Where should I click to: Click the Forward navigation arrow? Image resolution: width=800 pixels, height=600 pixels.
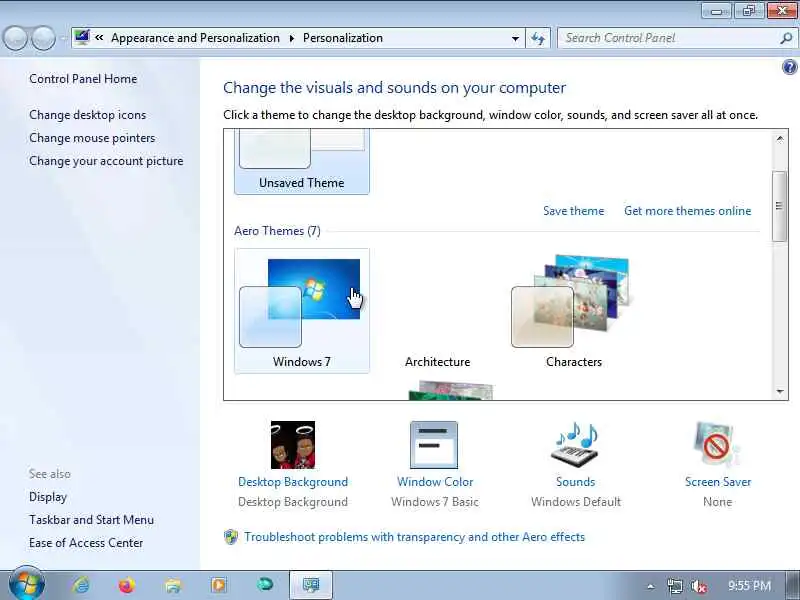tap(43, 38)
